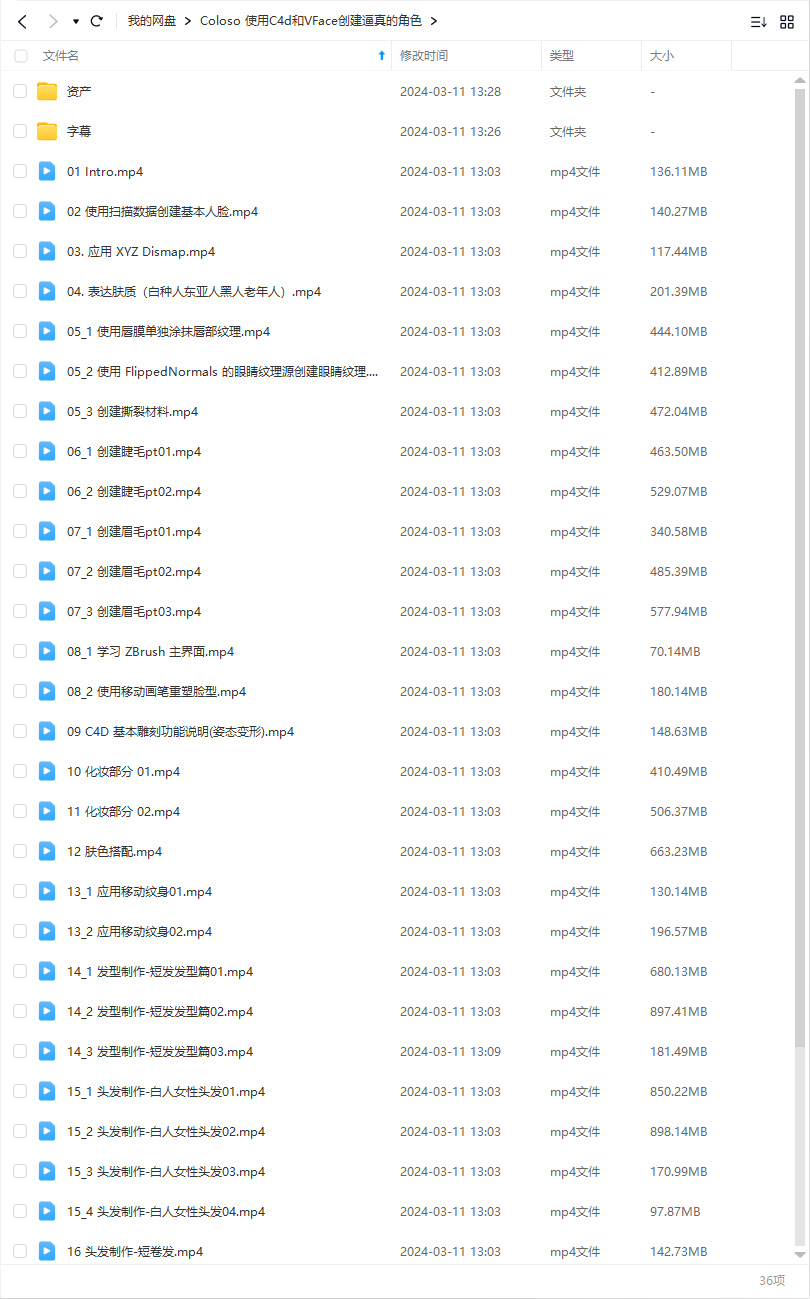Screen dimensions: 810x1299
Task: Click the vertical scrollbar down arrow
Action: click(800, 1254)
